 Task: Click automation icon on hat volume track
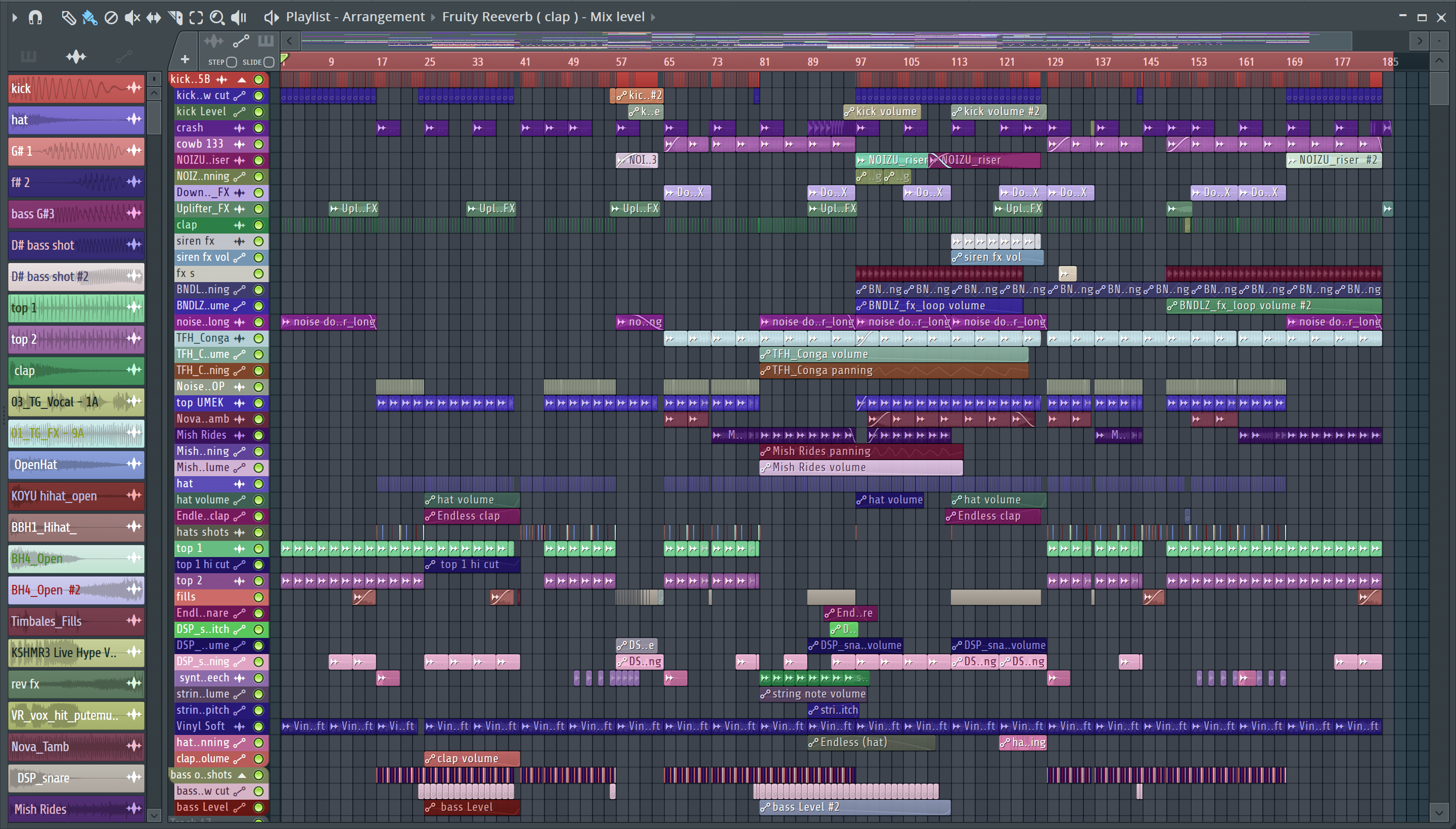[240, 500]
